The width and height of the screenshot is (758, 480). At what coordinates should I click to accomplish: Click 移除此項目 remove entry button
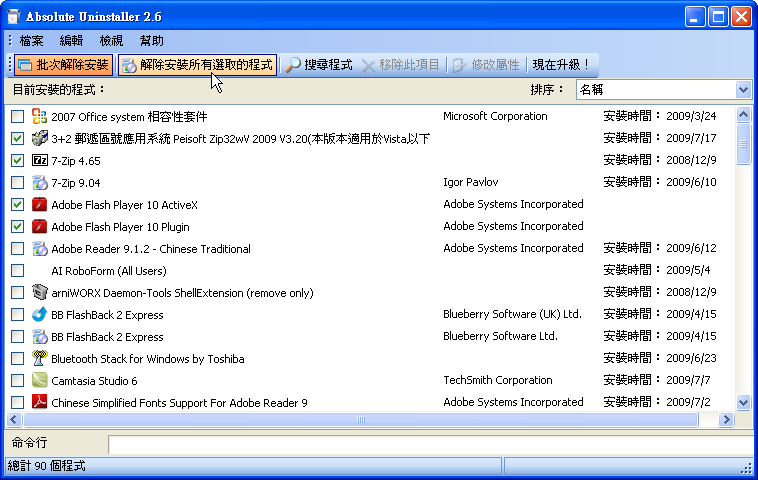pos(400,65)
